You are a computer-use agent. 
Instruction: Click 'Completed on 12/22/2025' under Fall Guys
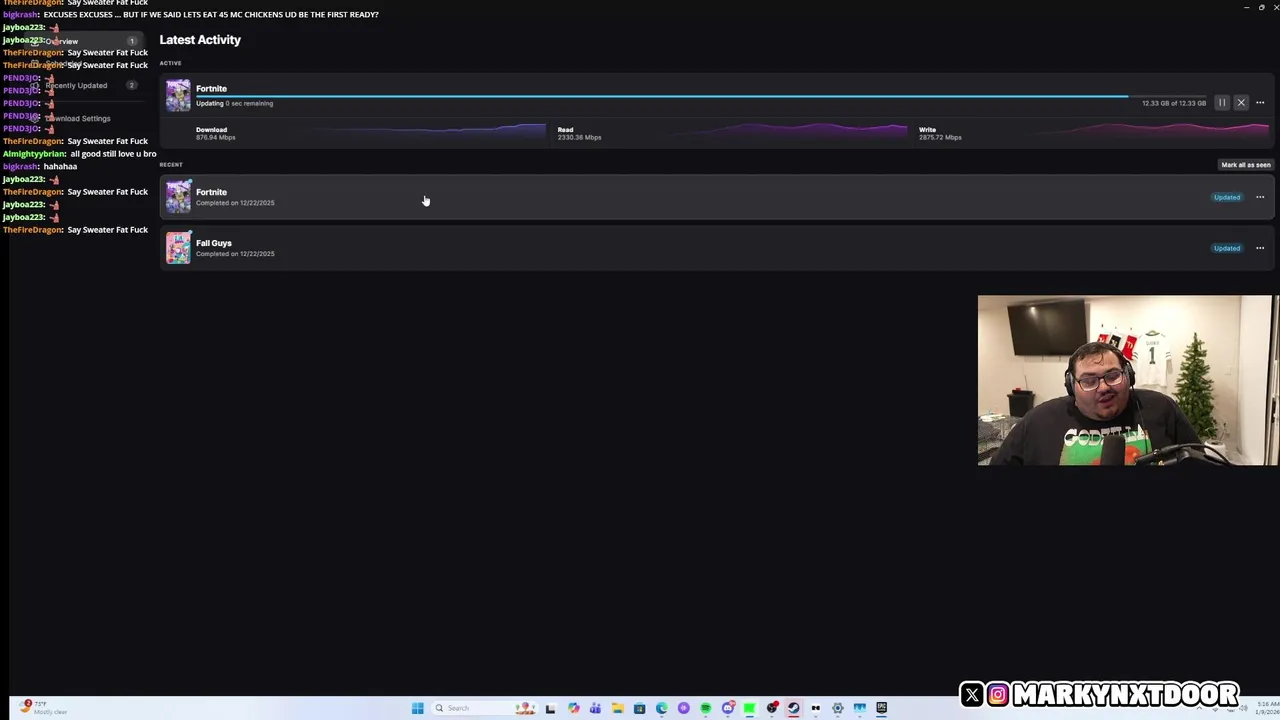click(235, 254)
